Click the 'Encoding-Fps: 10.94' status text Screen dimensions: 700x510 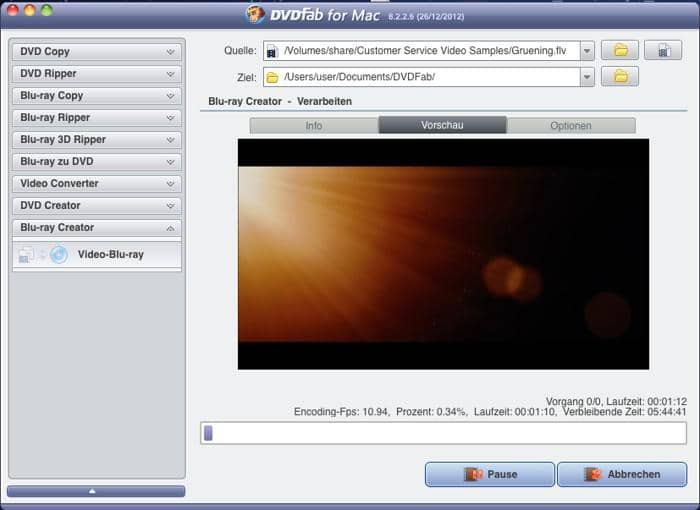[x=341, y=412]
